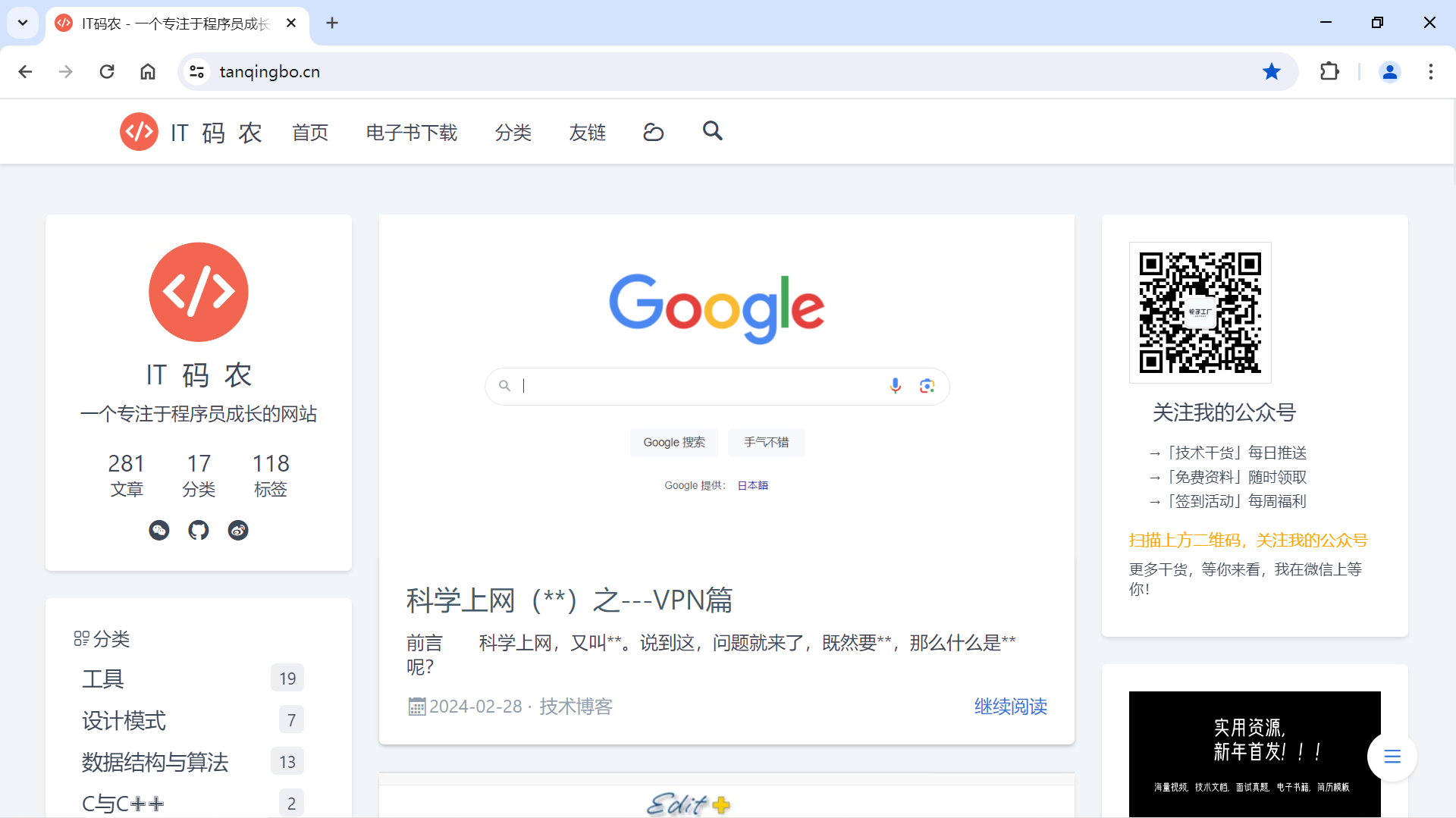The image size is (1456, 818).
Task: Open the extensions puzzle icon
Action: (x=1329, y=72)
